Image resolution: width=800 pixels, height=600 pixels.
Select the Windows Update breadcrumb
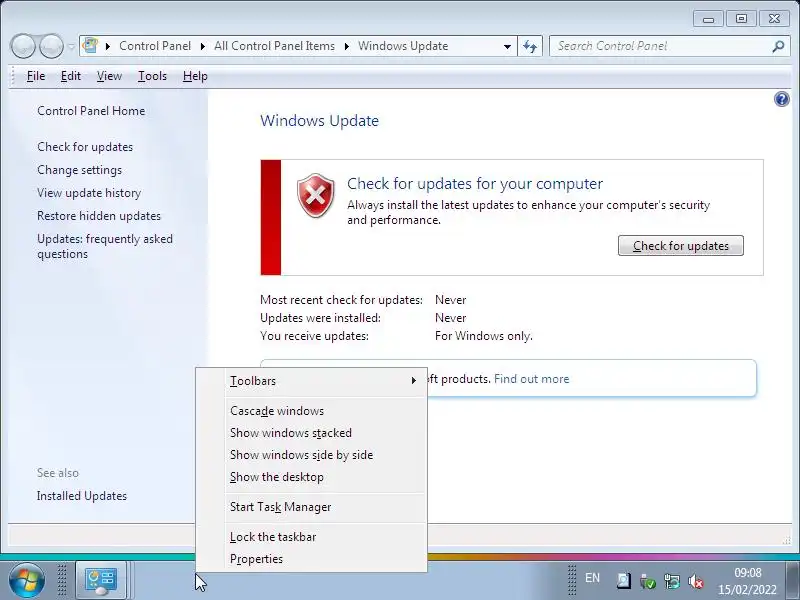pyautogui.click(x=403, y=46)
